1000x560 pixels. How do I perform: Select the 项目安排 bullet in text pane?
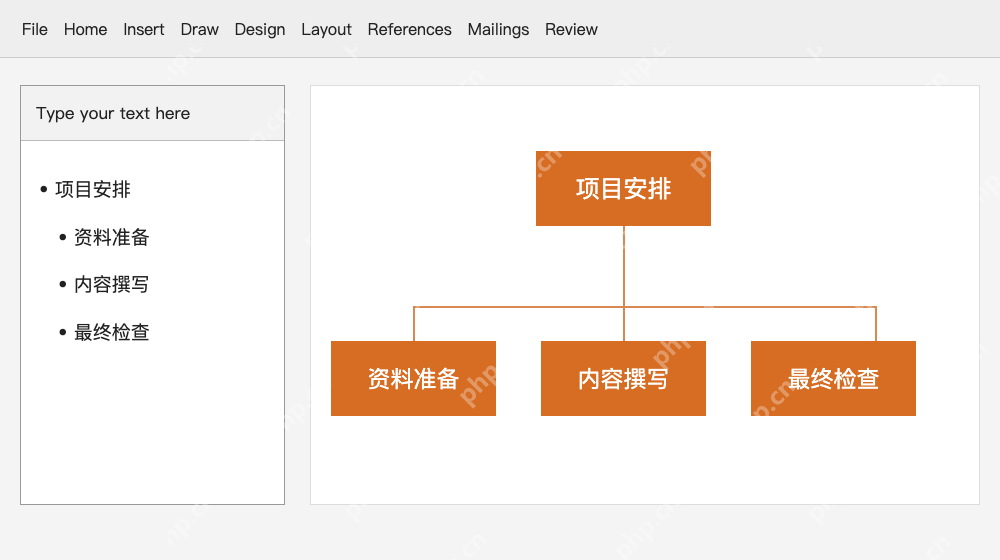pyautogui.click(x=92, y=189)
